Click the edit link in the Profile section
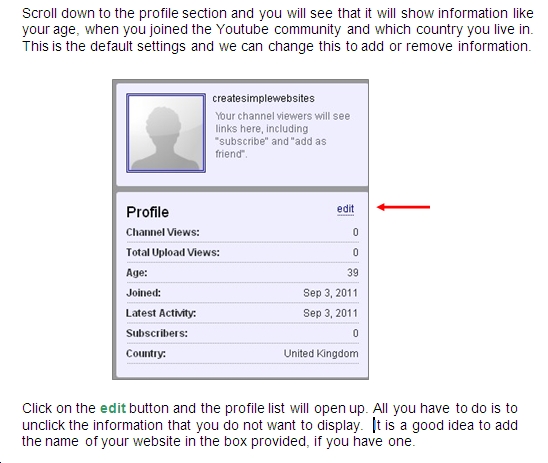Screen dimensions: 548x463 point(345,209)
